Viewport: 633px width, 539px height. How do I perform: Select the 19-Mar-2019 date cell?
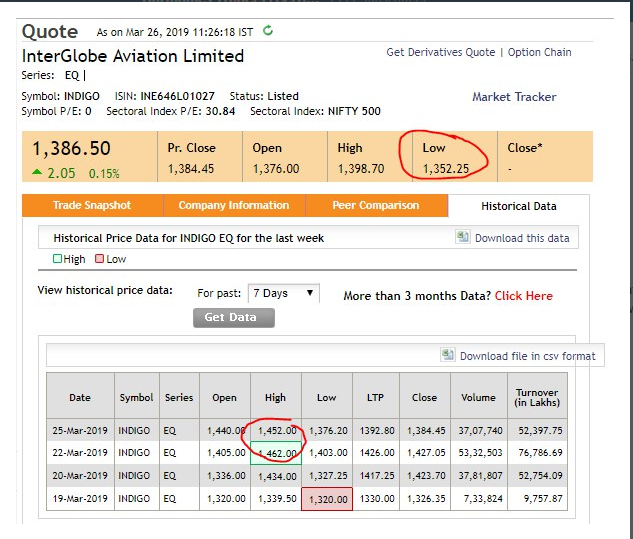click(x=80, y=498)
